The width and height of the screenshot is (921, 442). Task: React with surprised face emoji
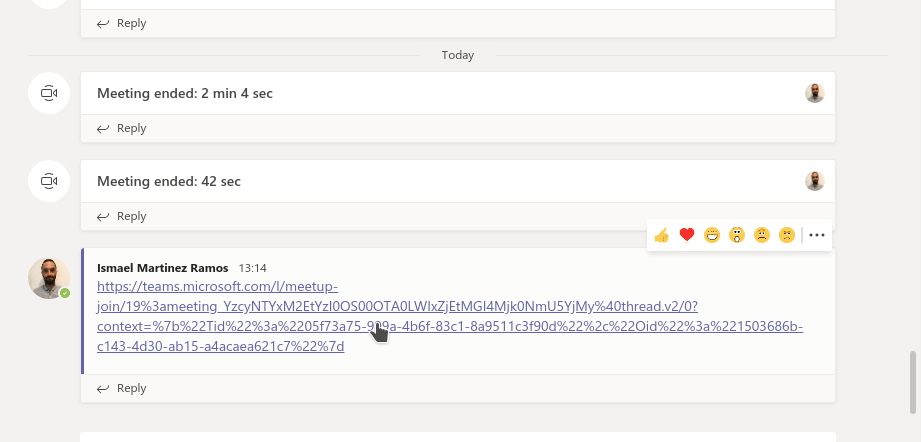[737, 235]
